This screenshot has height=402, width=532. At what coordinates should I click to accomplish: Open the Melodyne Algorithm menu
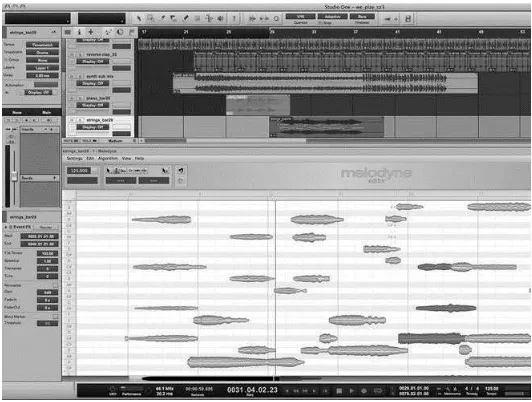coord(108,158)
